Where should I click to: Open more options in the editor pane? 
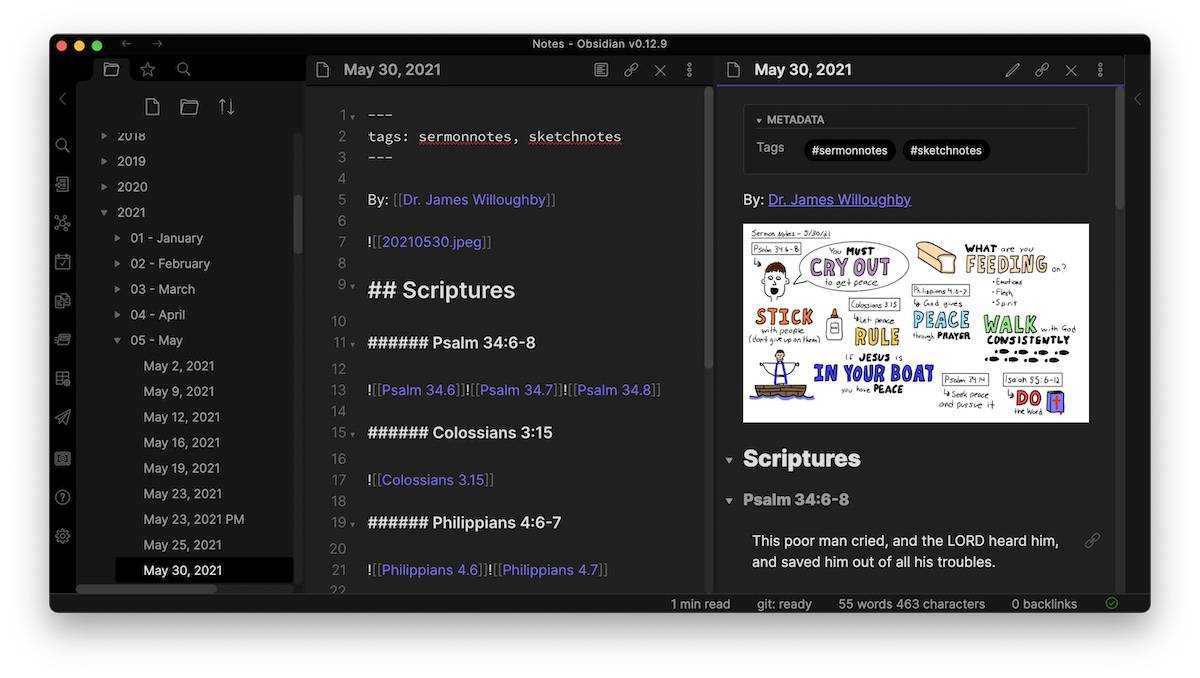click(x=689, y=70)
